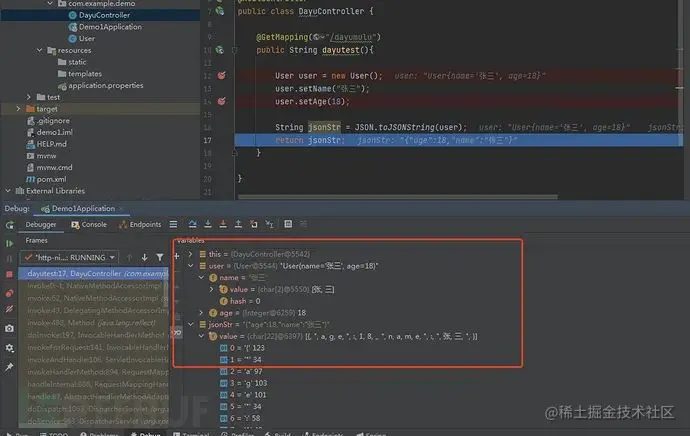
Task: Add a new watch with plus icon
Action: click(176, 256)
